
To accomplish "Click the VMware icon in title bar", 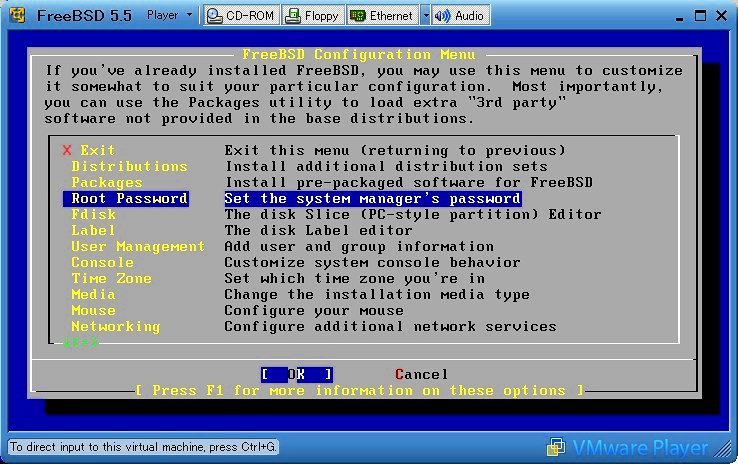I will click(15, 15).
